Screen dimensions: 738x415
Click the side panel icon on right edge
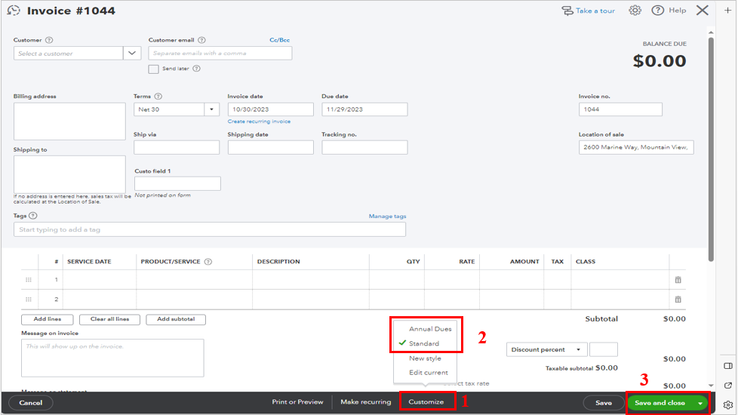pos(728,366)
